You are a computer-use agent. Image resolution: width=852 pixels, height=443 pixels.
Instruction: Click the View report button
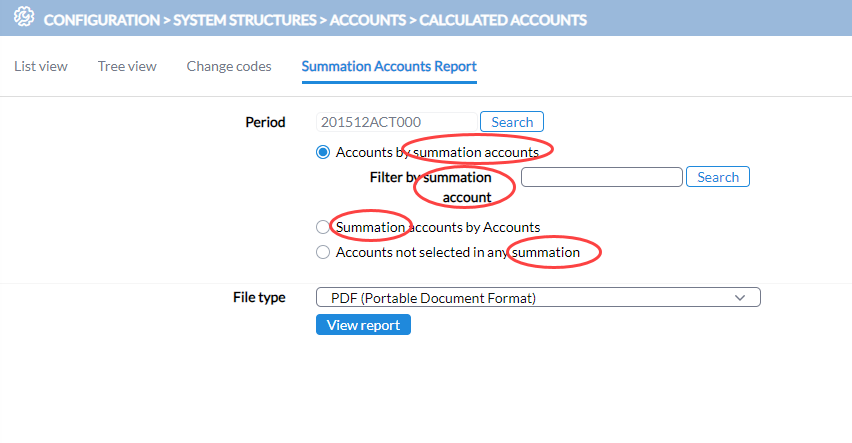click(364, 325)
